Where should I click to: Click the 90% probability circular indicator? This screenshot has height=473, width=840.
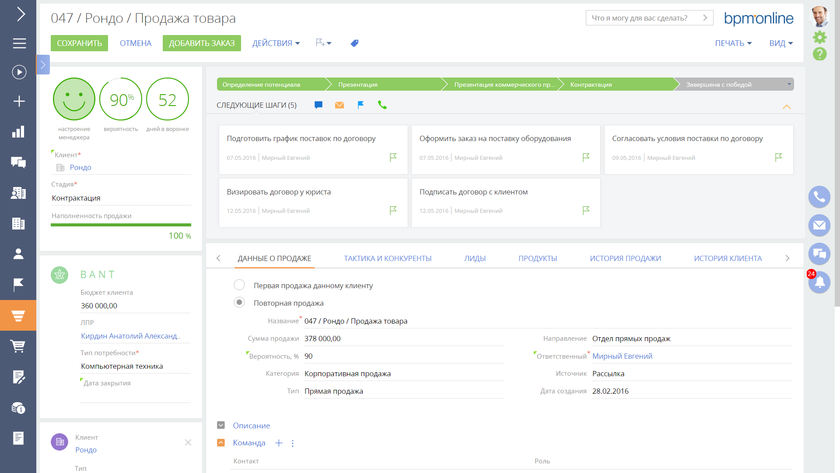click(x=121, y=99)
